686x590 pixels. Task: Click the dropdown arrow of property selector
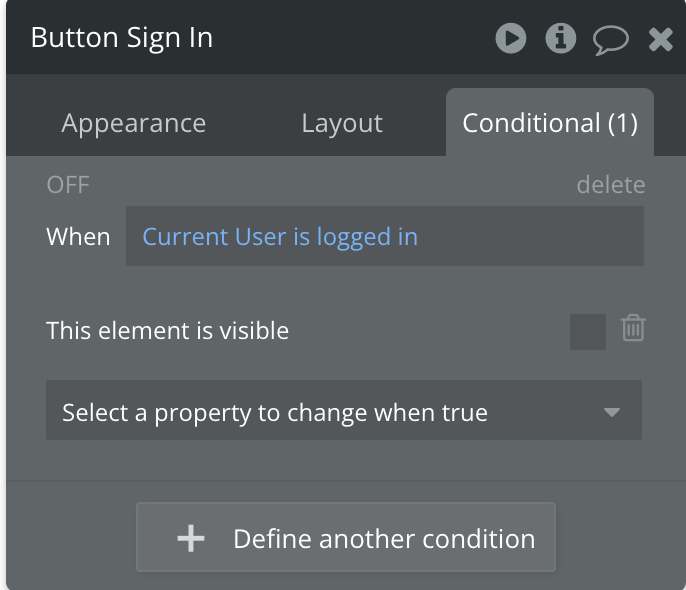pos(611,412)
